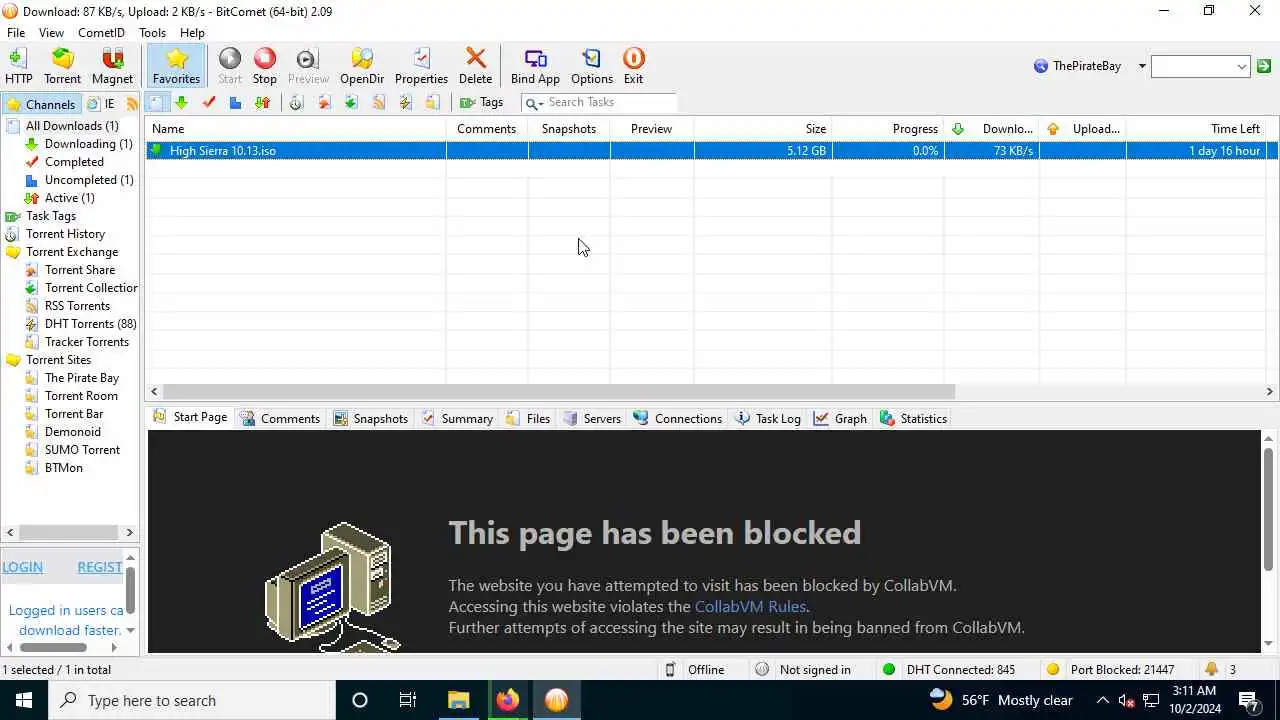Viewport: 1280px width, 720px height.
Task: Switch to the Channels sidebar tab
Action: pos(40,104)
